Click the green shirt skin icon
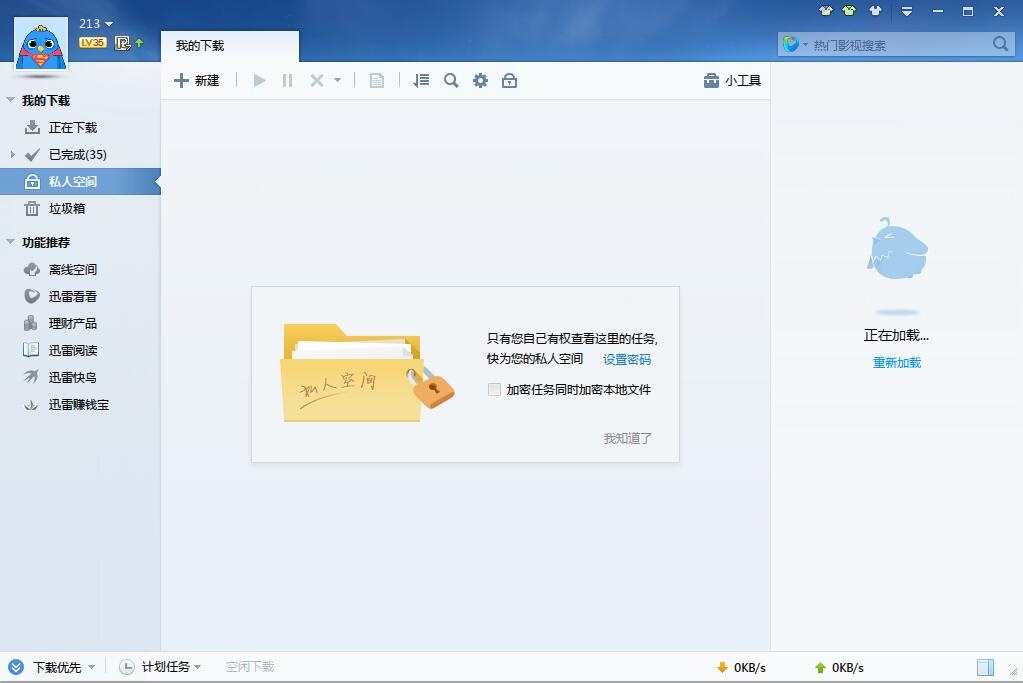This screenshot has height=683, width=1023. [849, 10]
